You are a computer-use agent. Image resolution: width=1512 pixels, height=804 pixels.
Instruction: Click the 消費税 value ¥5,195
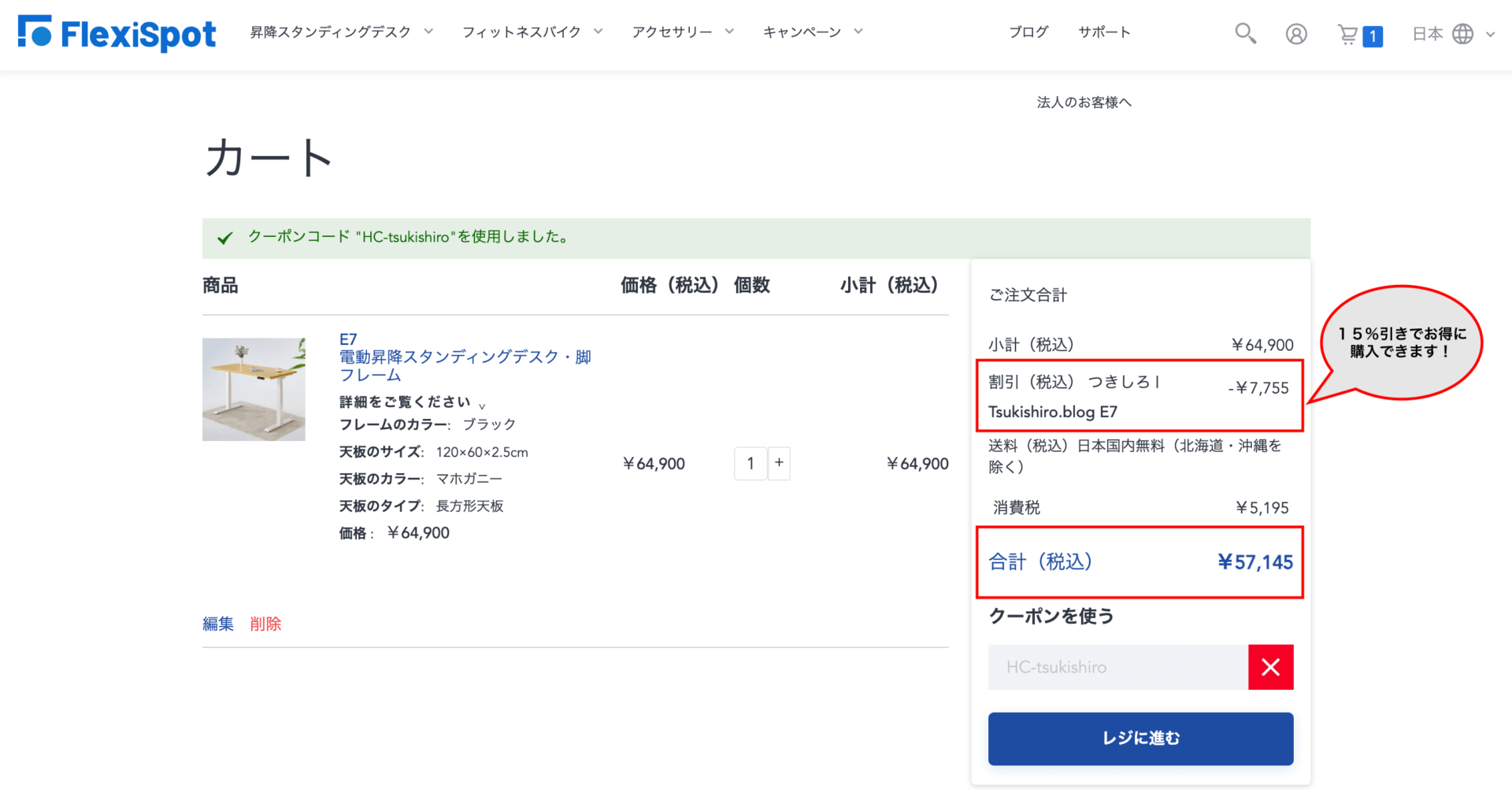(x=1262, y=508)
